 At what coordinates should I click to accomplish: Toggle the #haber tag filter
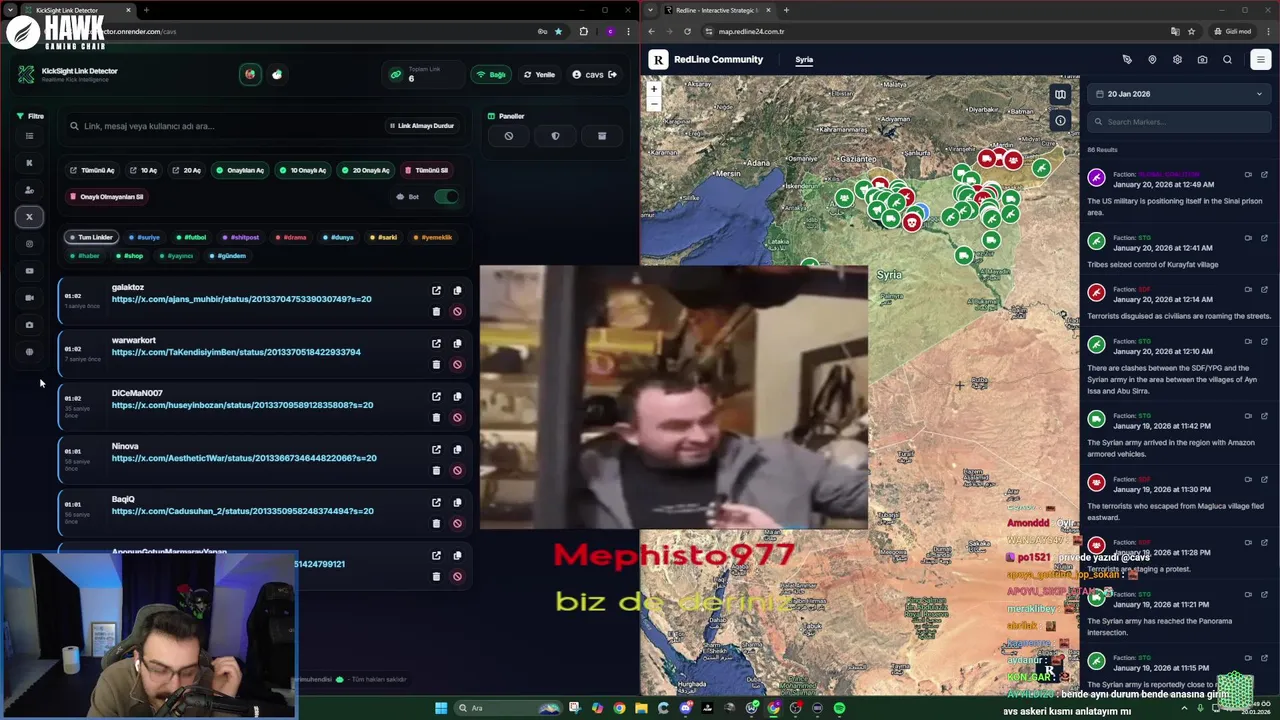point(85,256)
